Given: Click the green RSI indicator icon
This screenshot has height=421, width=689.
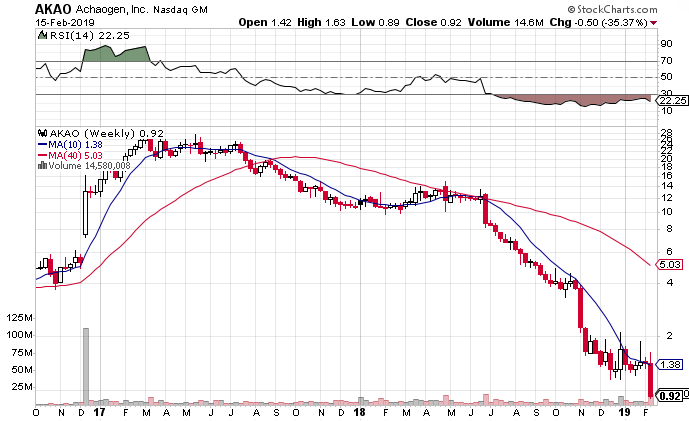Looking at the screenshot, I should tap(42, 35).
